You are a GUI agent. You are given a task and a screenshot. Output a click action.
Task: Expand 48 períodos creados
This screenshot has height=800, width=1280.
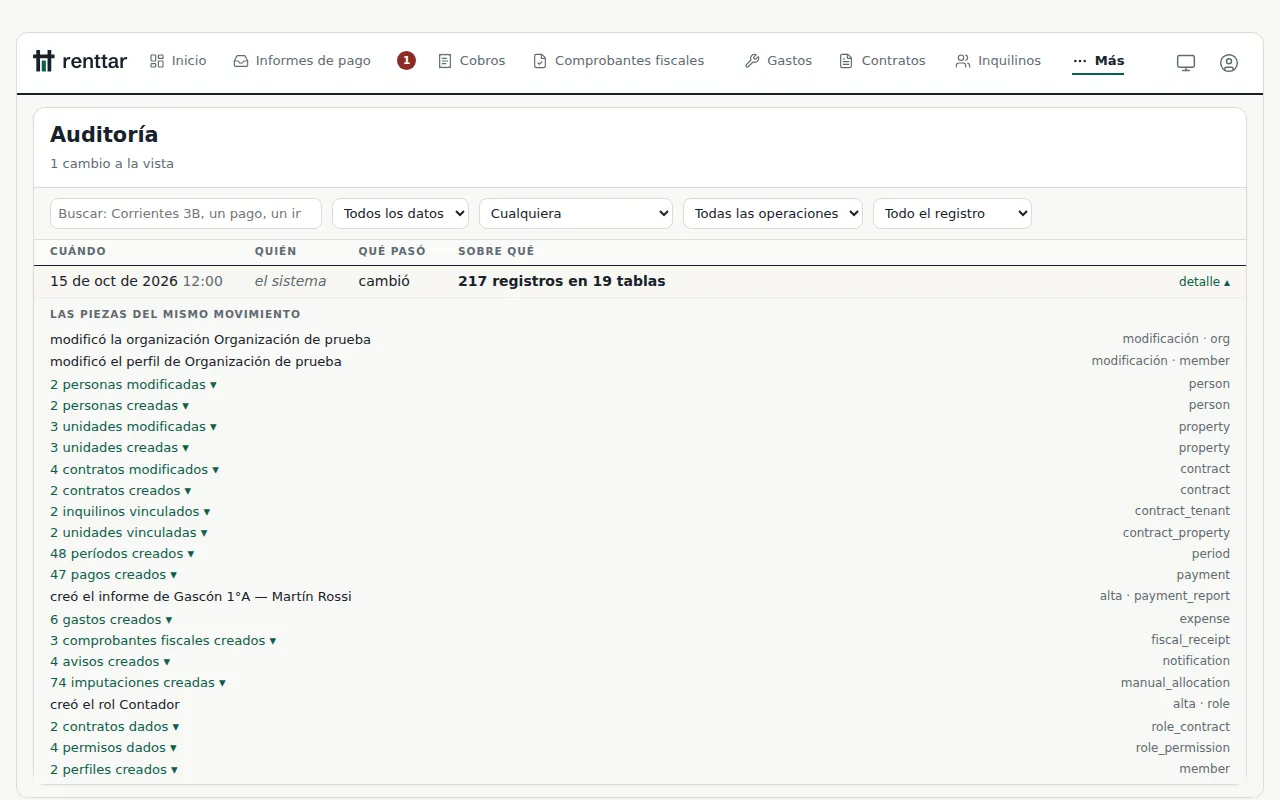[x=122, y=554]
